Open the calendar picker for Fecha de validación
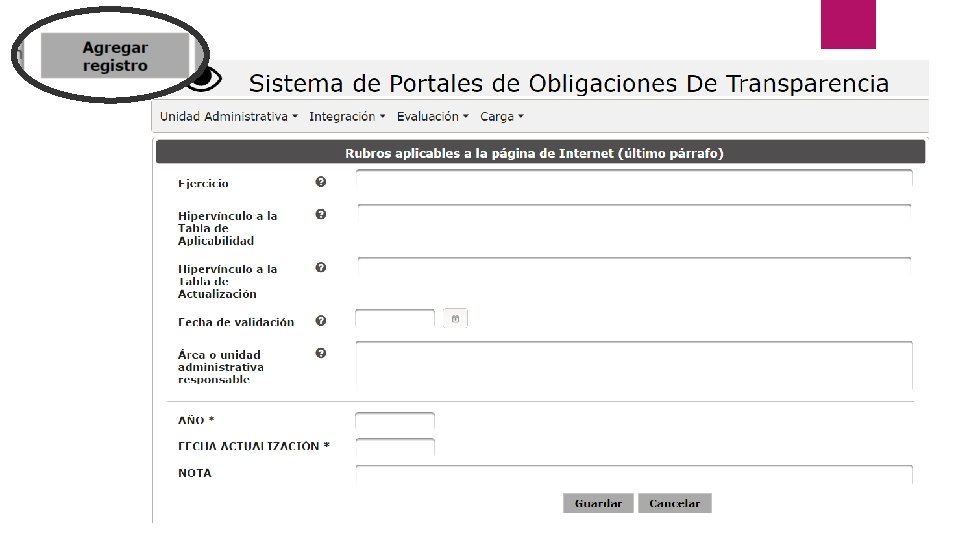 click(455, 319)
